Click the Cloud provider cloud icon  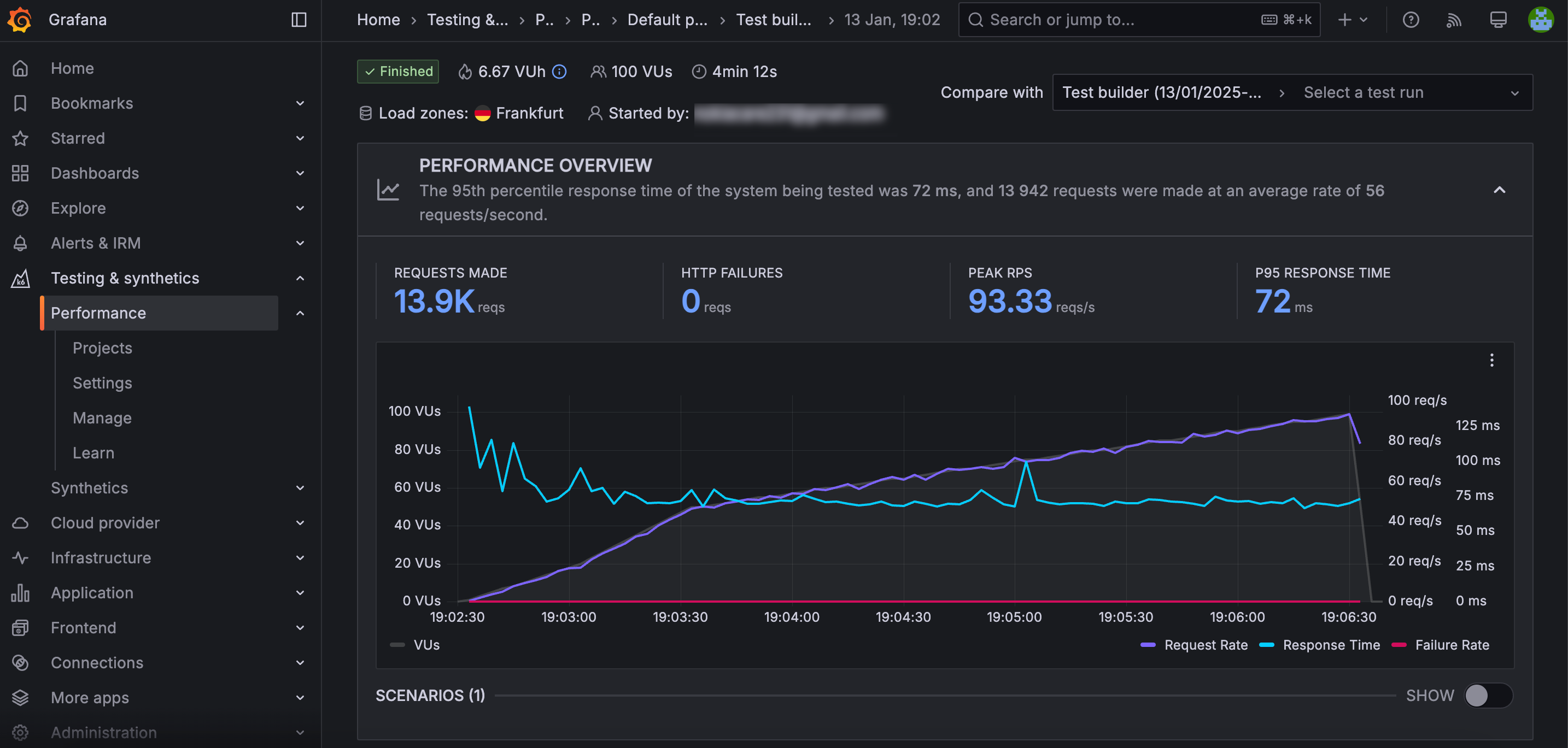[20, 523]
